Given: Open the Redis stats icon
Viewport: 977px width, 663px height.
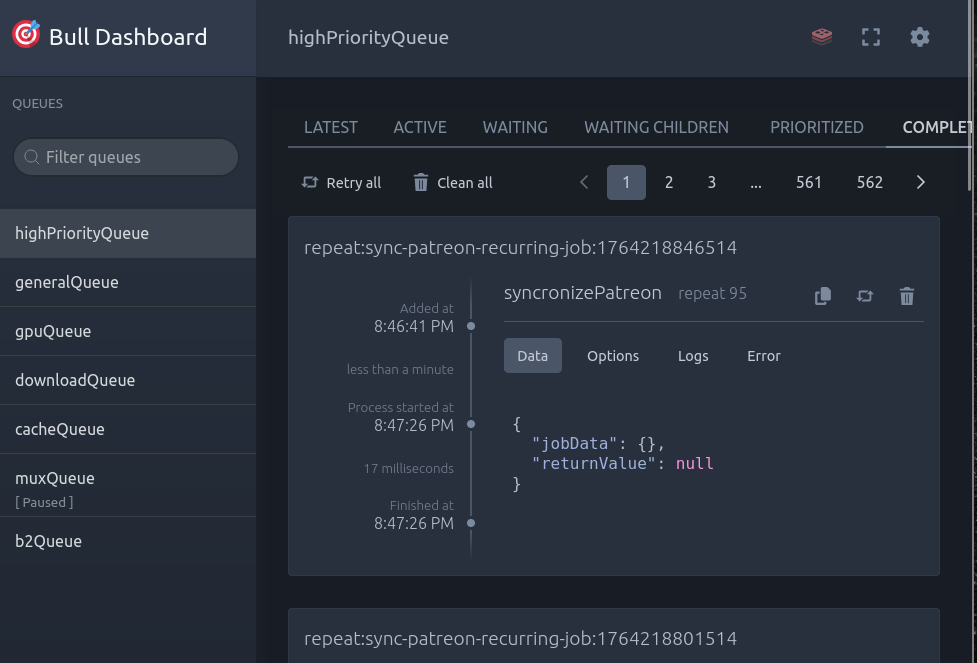Looking at the screenshot, I should [822, 37].
